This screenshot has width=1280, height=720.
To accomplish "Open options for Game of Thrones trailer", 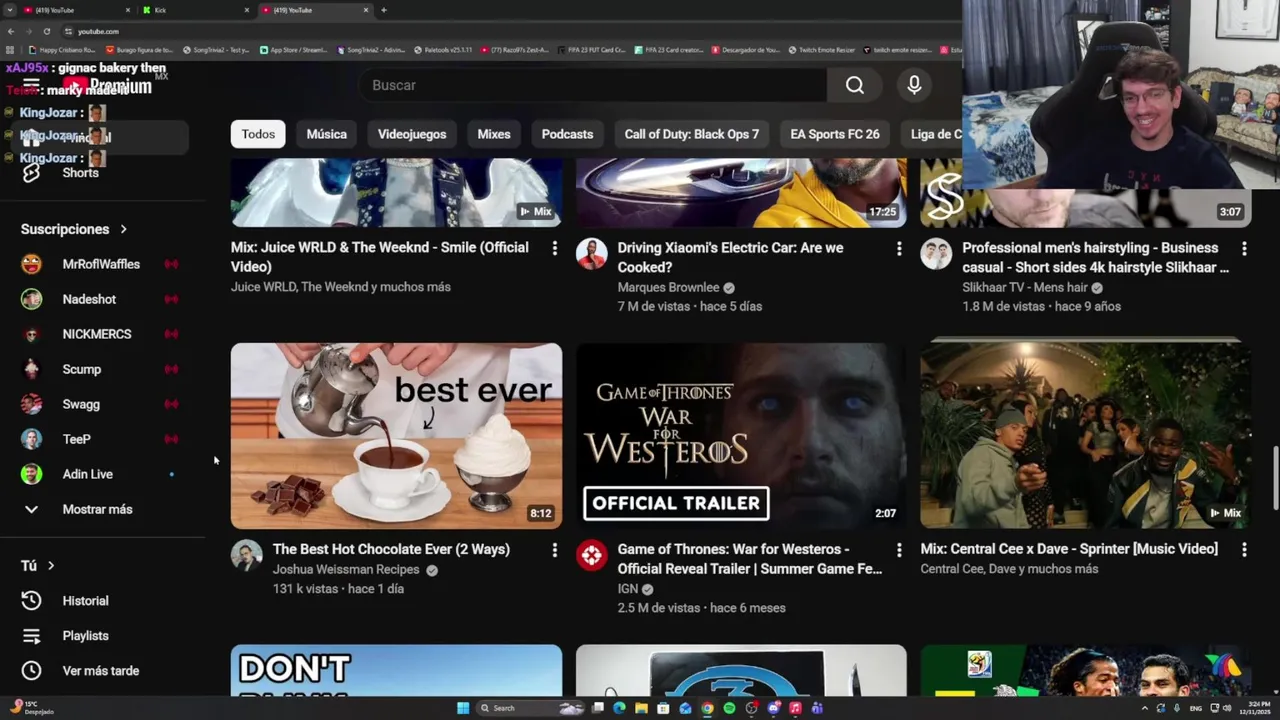I will pyautogui.click(x=899, y=550).
